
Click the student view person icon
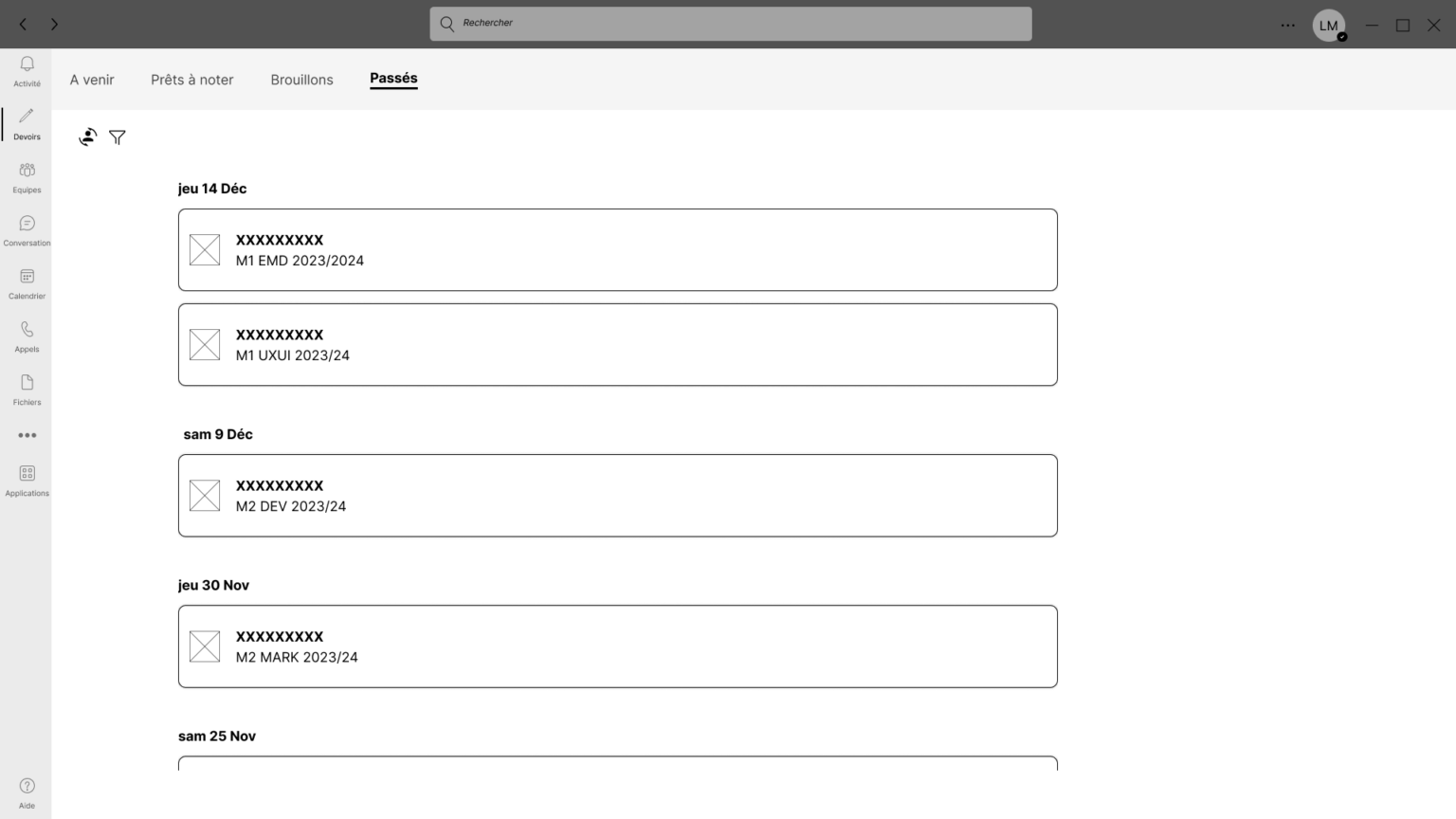[x=88, y=137]
